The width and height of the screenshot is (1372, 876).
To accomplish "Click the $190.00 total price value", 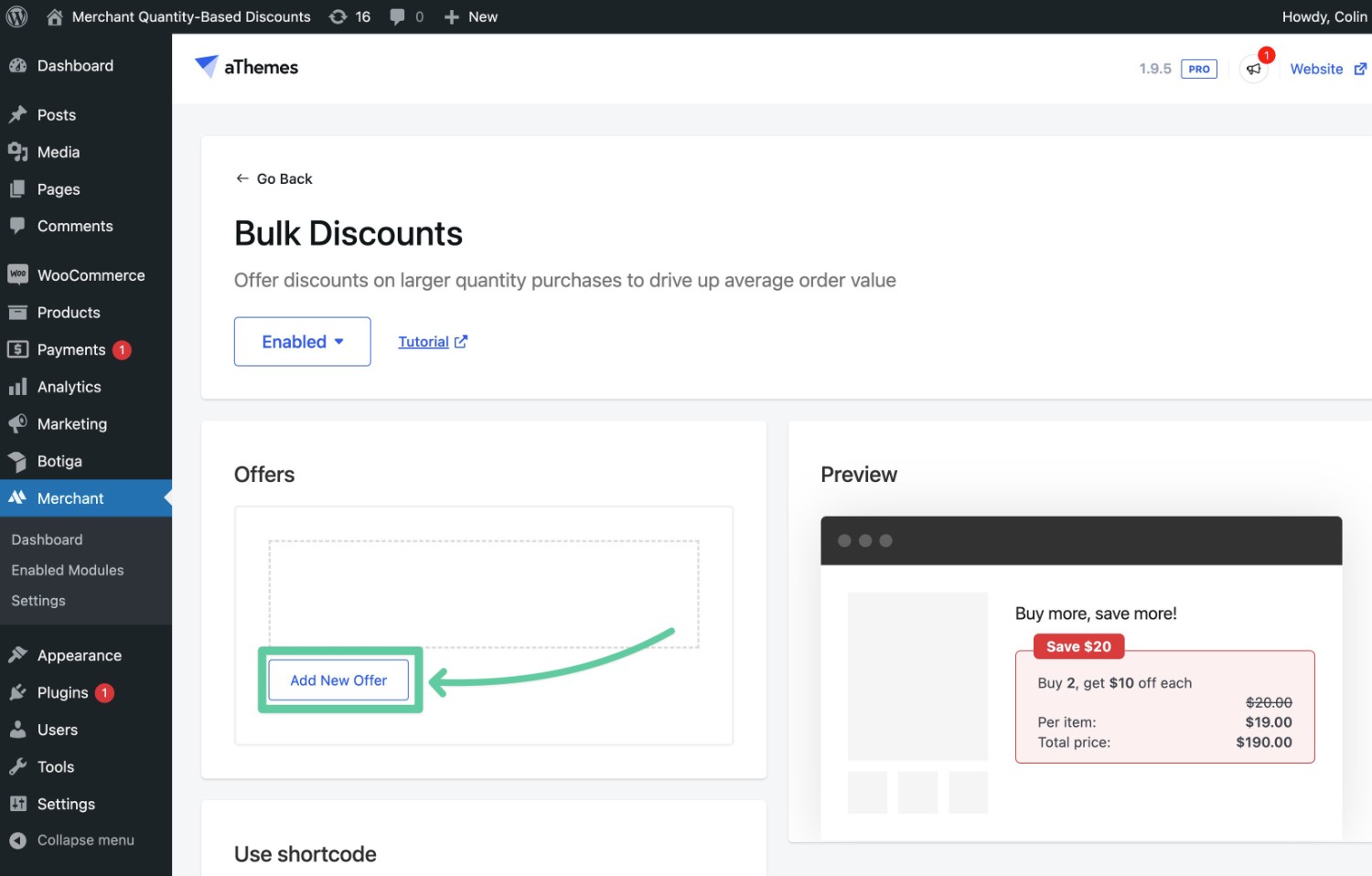I will coord(1264,742).
